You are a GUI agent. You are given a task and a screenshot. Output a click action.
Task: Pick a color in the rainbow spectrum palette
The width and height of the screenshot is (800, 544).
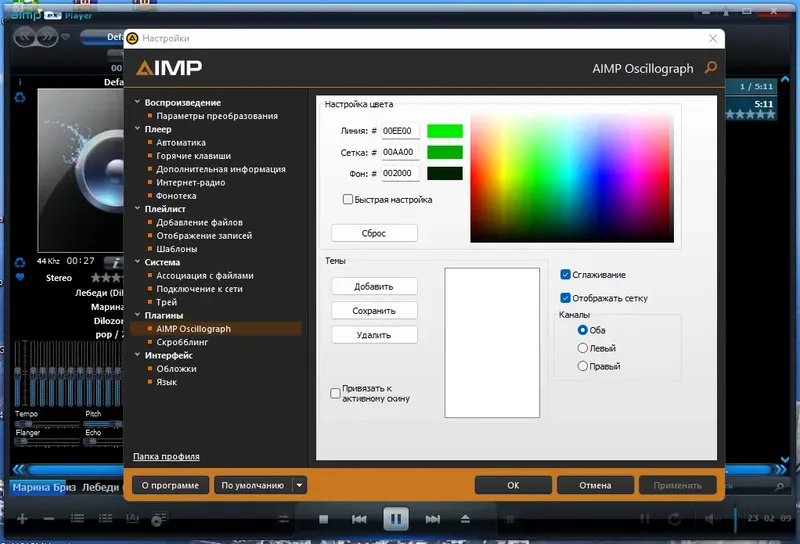tap(572, 179)
